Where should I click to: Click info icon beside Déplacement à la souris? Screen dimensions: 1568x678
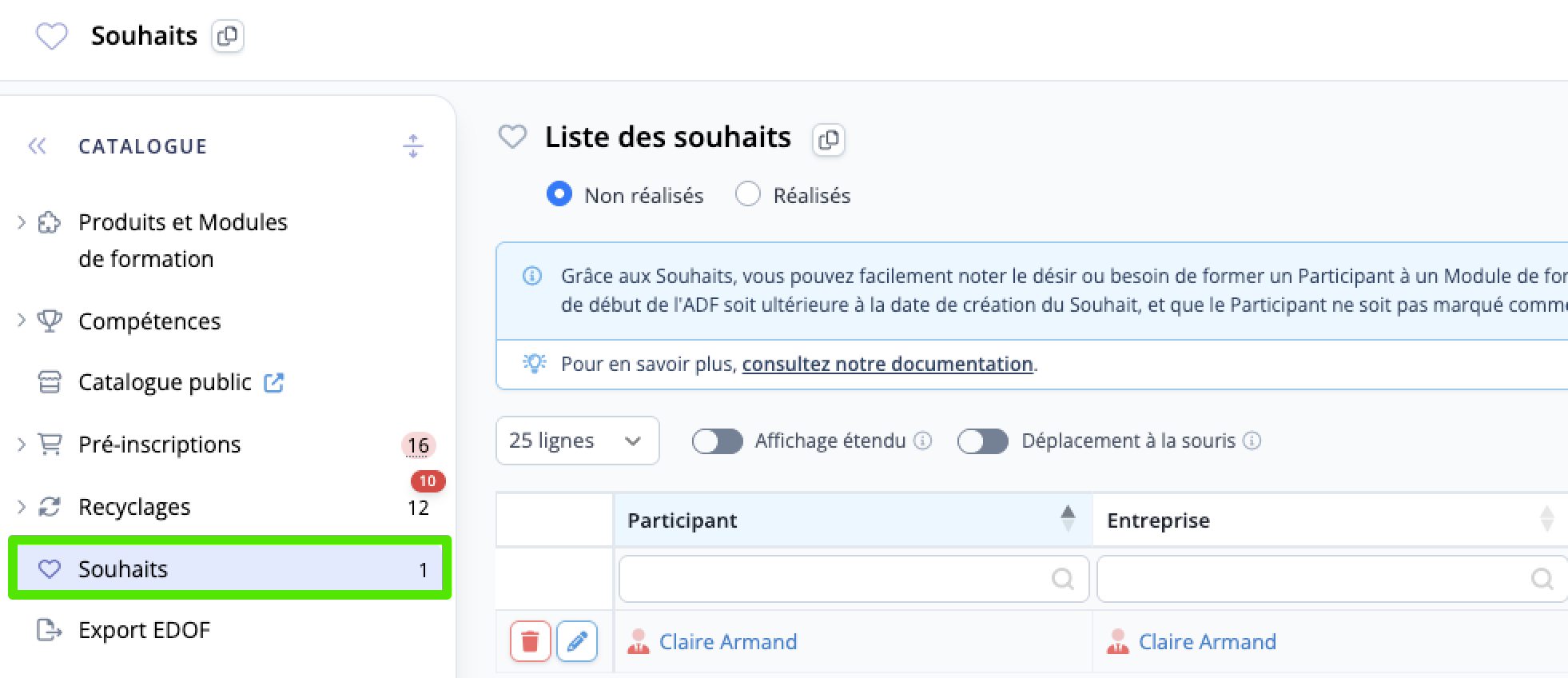tap(1252, 441)
